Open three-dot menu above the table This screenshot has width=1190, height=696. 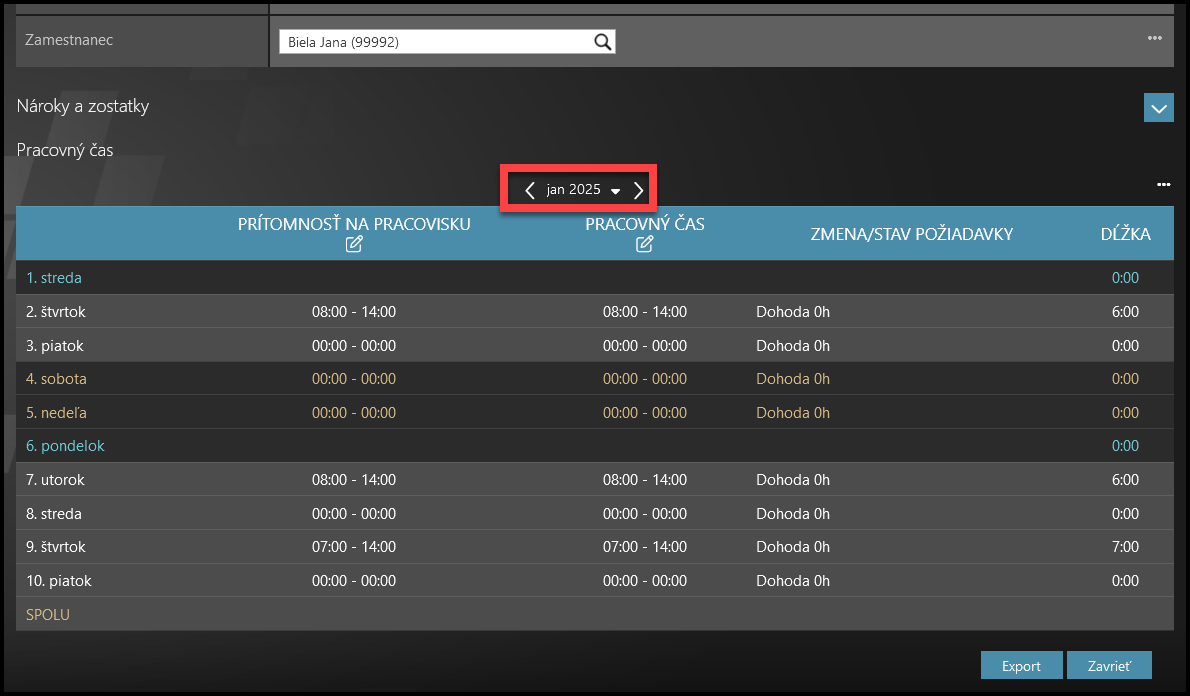click(1163, 185)
